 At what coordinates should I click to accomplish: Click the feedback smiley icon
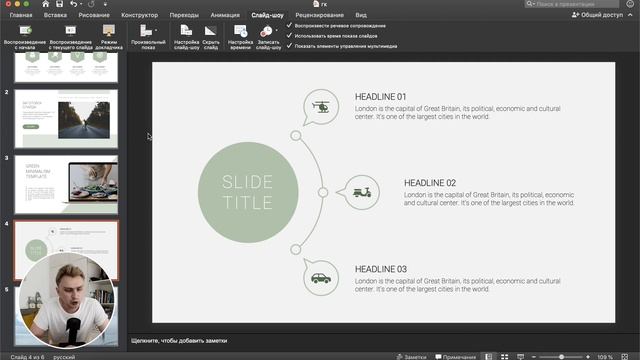[x=630, y=4]
